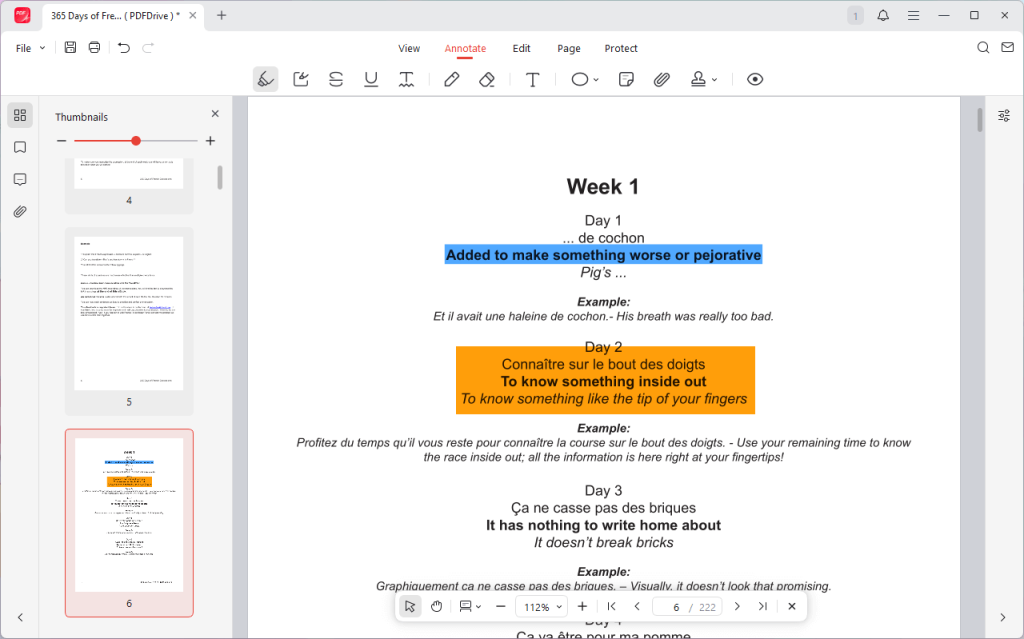Jump to the last page

(762, 605)
